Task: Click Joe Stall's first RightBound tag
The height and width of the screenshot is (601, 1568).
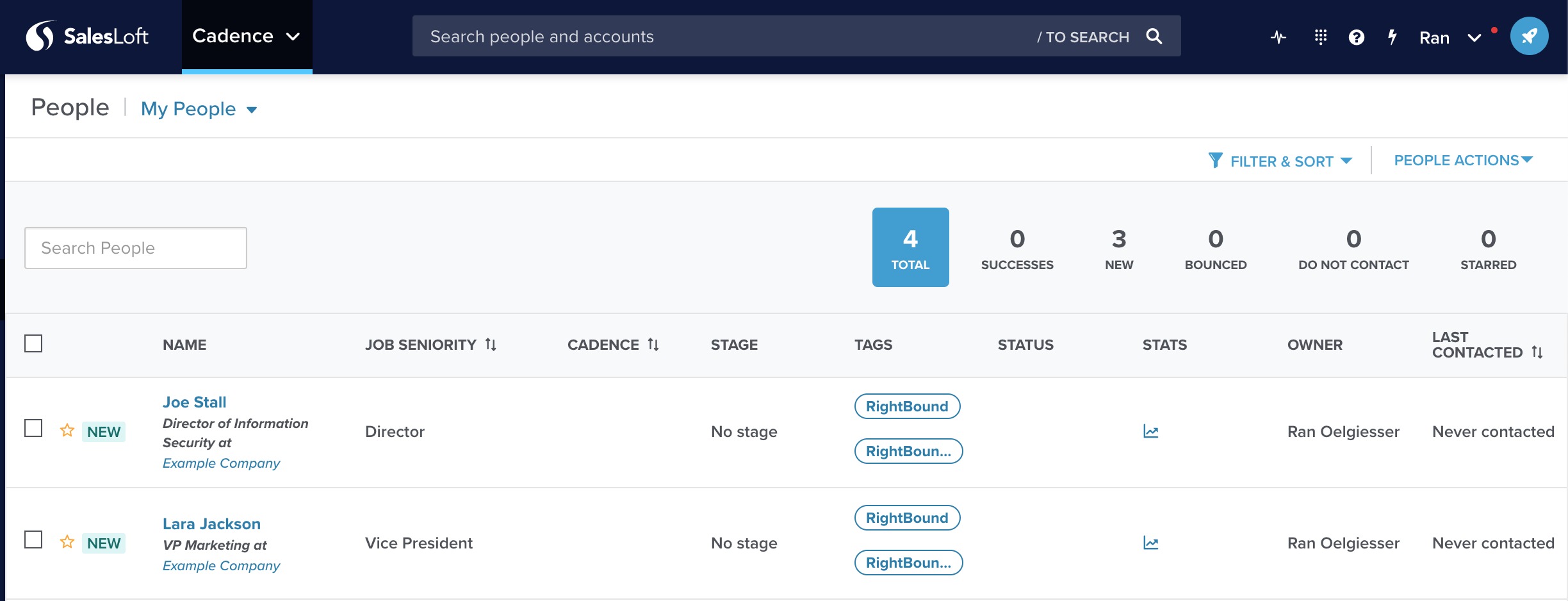Action: tap(907, 406)
